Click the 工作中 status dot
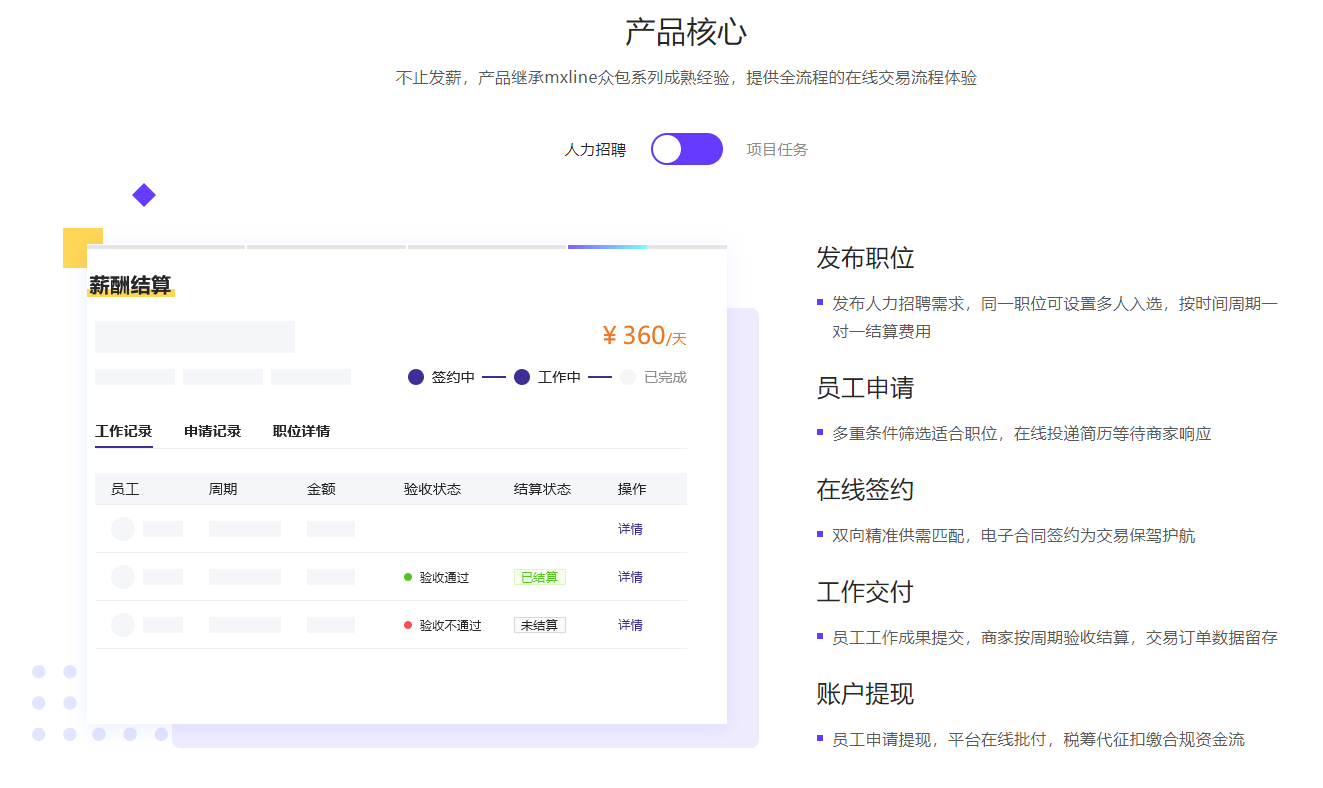1323x788 pixels. (x=522, y=377)
